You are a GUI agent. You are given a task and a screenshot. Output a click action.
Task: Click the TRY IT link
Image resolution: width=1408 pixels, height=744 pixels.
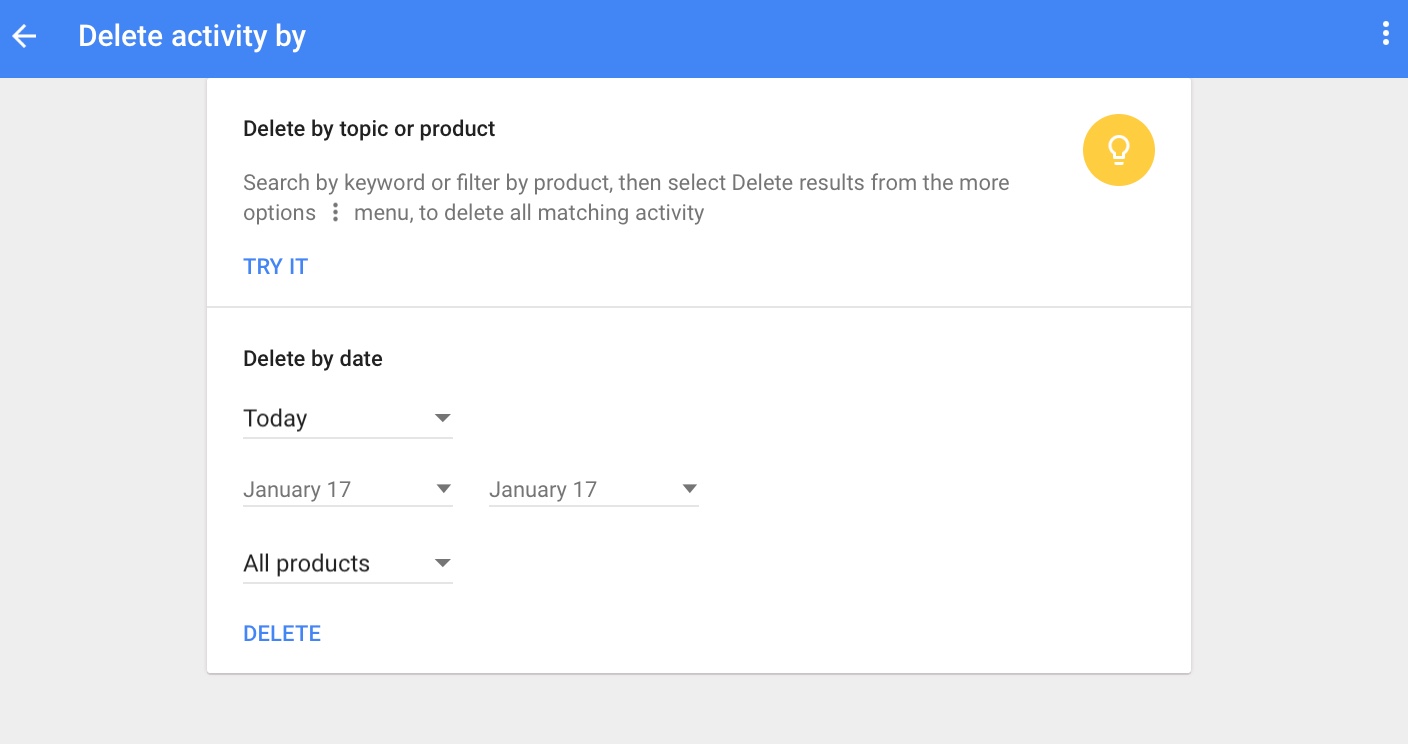(276, 266)
